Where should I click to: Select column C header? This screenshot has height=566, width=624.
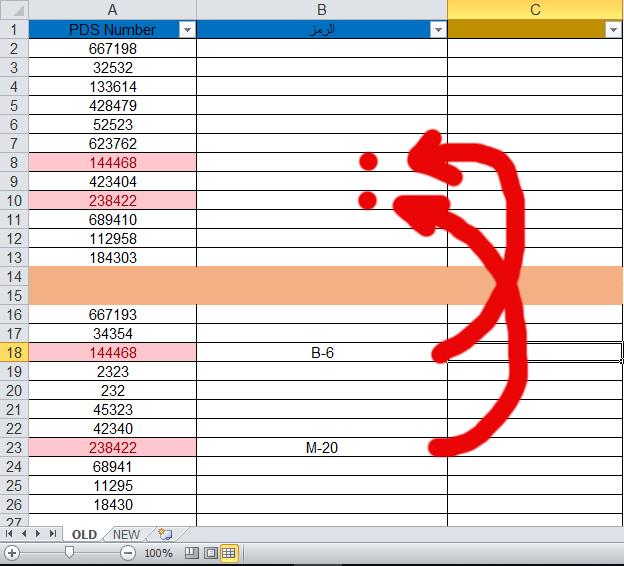pos(535,10)
